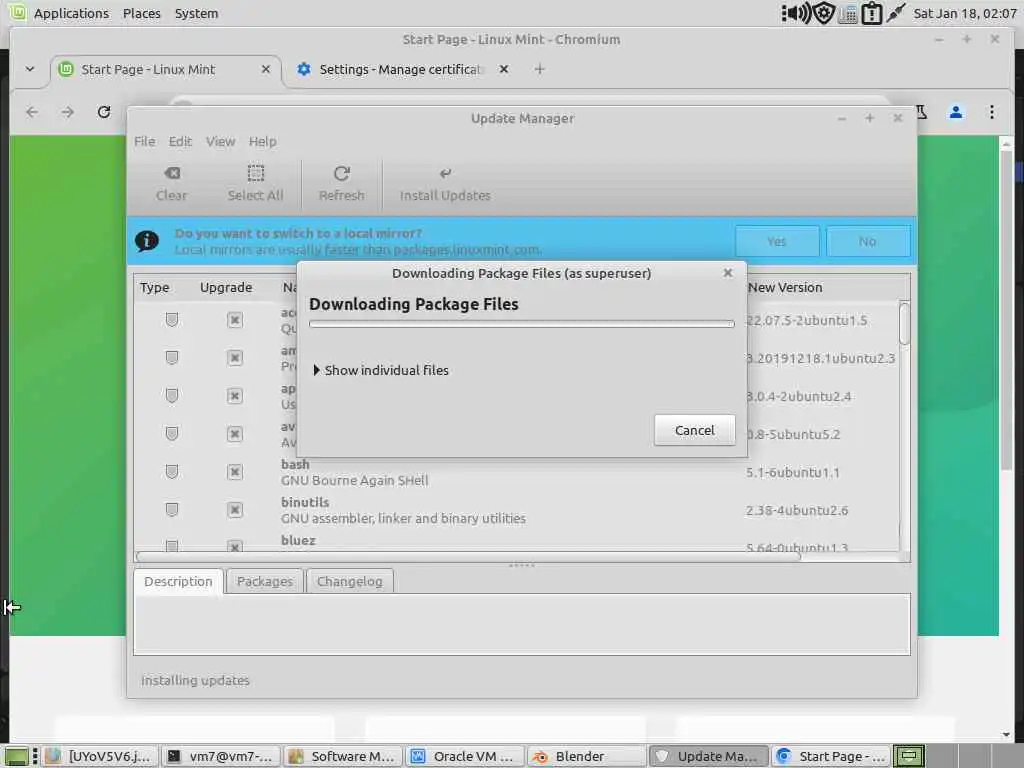Select the binutils package row
Image resolution: width=1024 pixels, height=768 pixels.
pyautogui.click(x=517, y=510)
